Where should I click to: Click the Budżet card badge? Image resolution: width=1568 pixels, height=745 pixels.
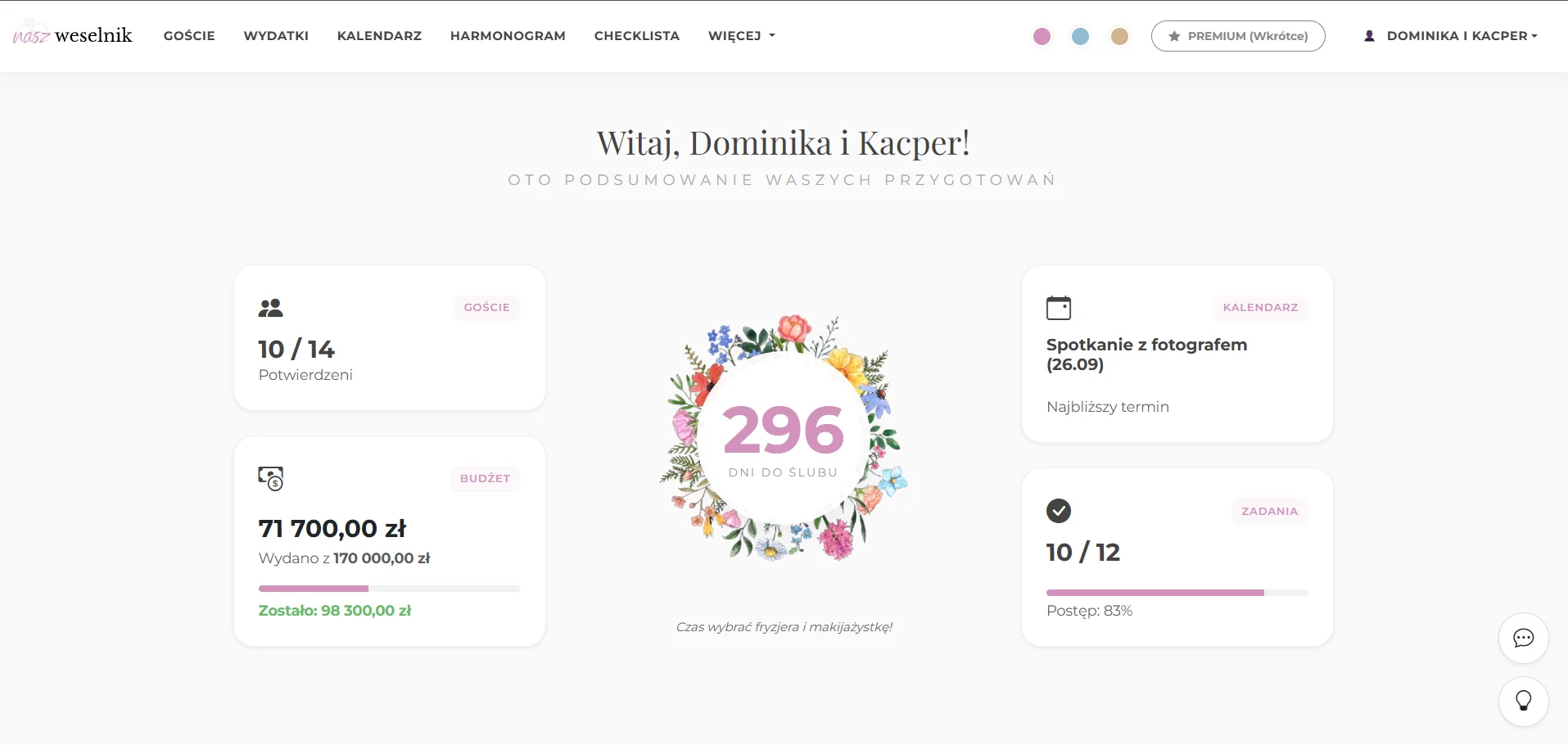tap(485, 478)
